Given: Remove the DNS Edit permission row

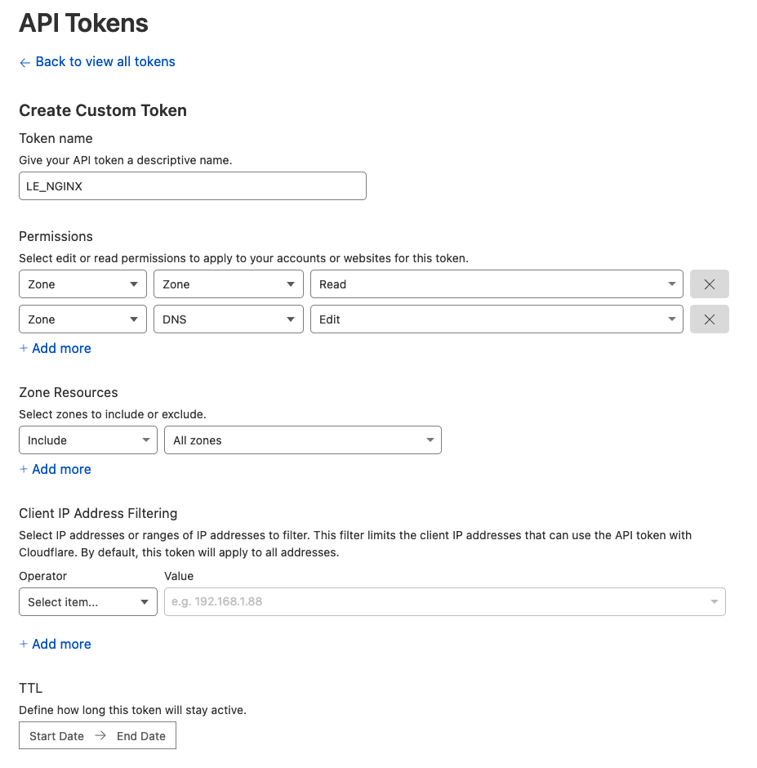Looking at the screenshot, I should pos(709,319).
